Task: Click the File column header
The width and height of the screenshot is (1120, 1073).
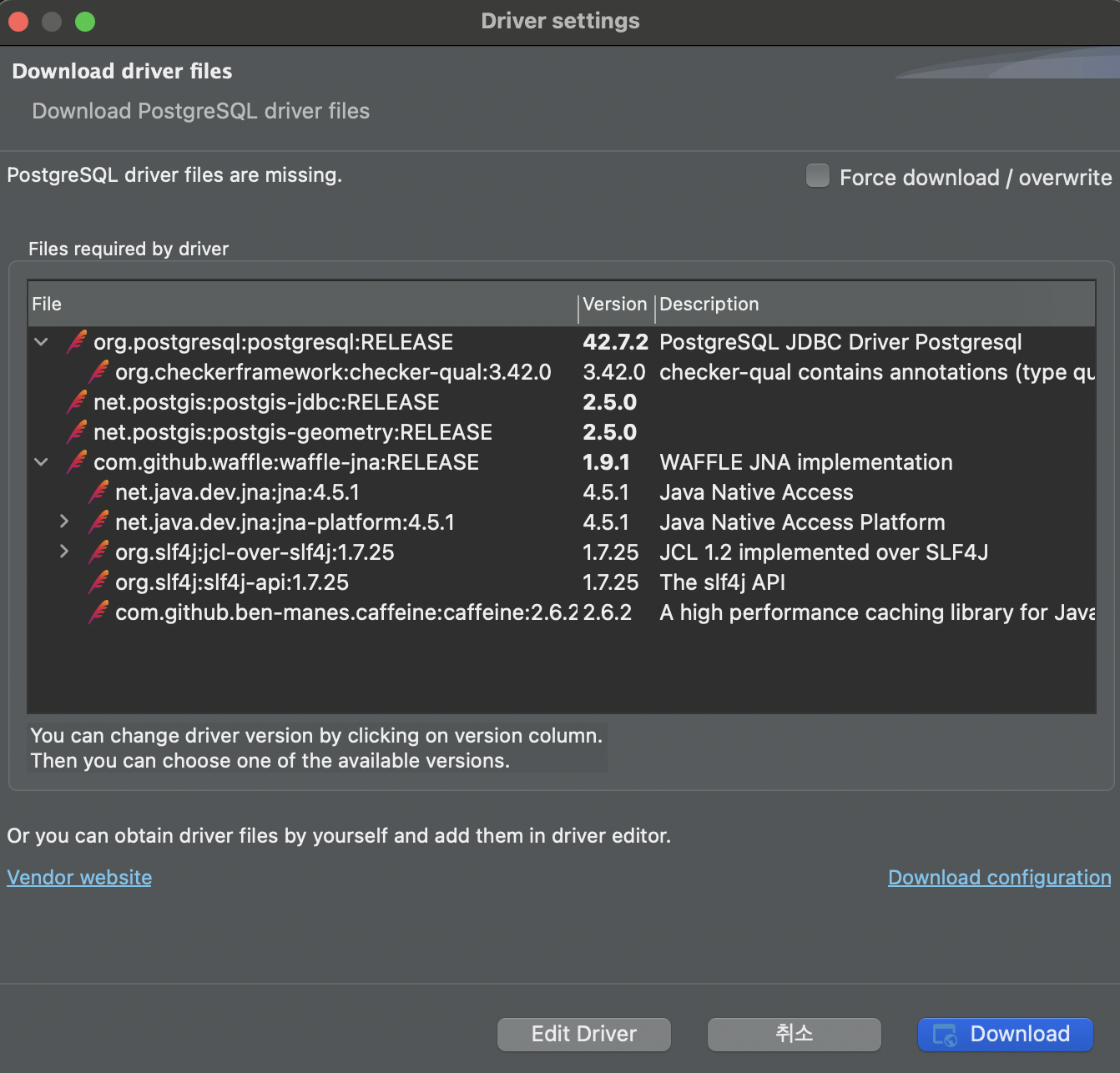Action: pyautogui.click(x=303, y=305)
